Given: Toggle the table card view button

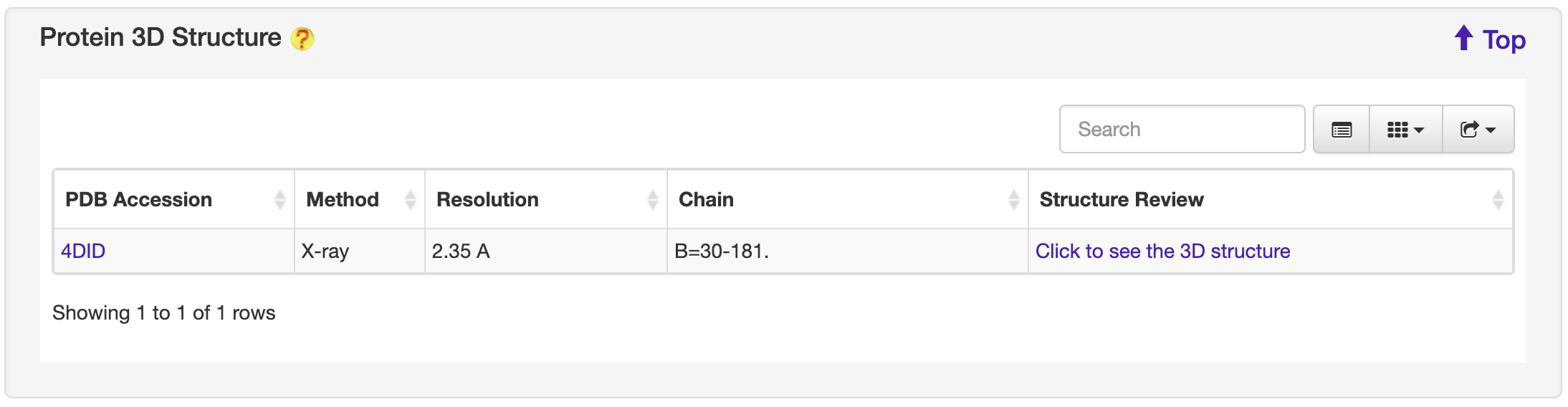Looking at the screenshot, I should point(1342,130).
